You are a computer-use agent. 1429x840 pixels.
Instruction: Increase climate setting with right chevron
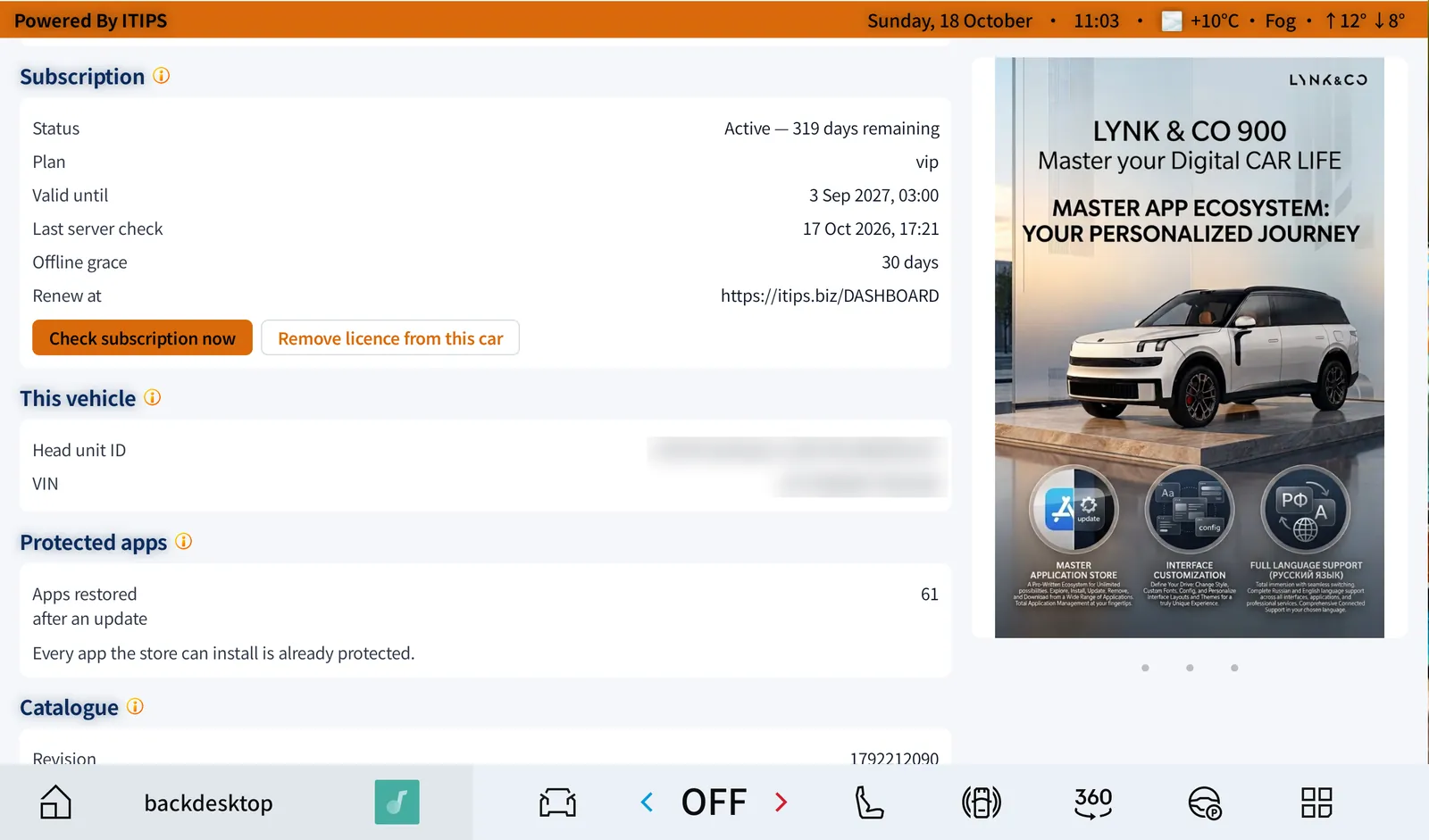[781, 802]
